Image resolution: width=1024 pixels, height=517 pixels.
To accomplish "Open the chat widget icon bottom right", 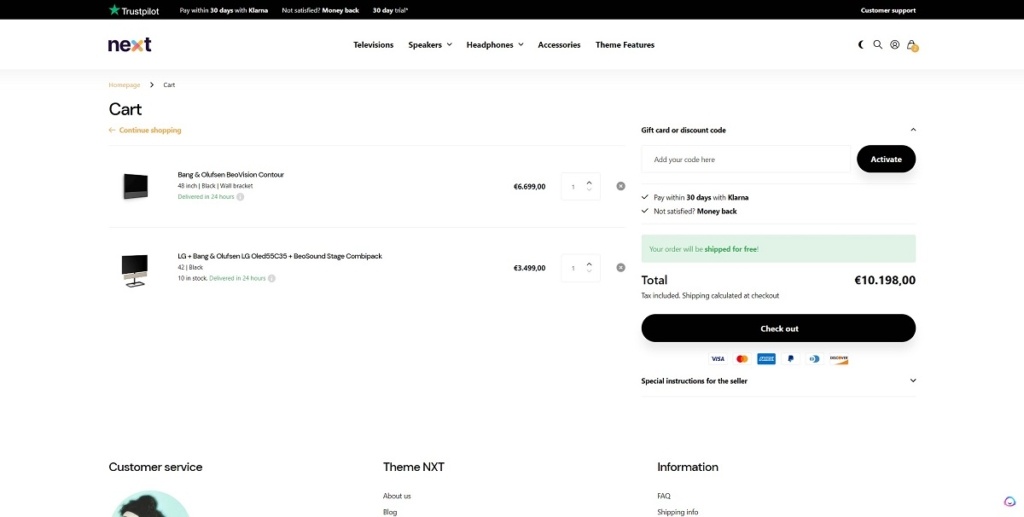I will (1010, 502).
